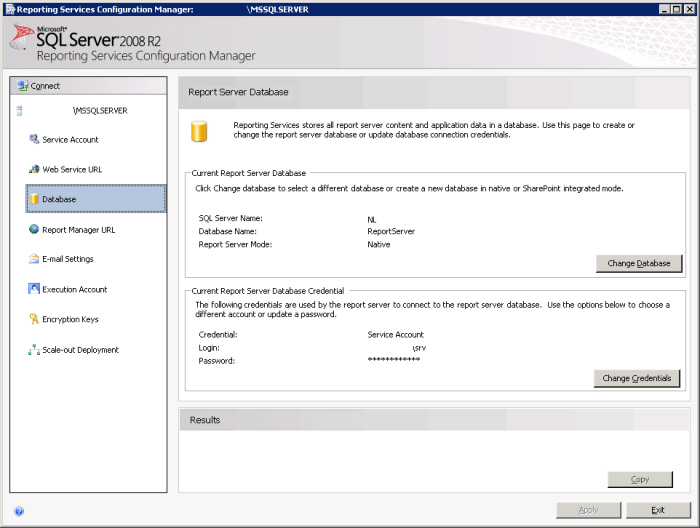700x528 pixels.
Task: Click the Execution Account user icon
Action: click(x=34, y=289)
